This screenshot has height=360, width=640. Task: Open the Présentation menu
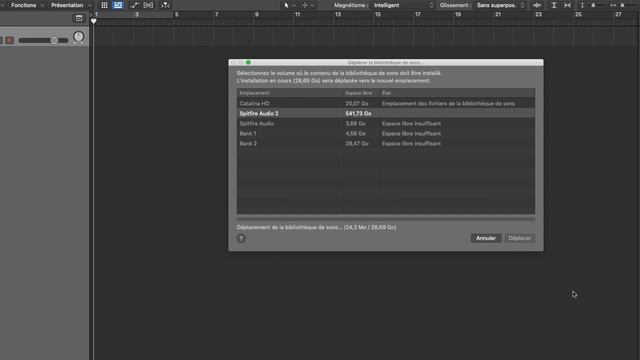pyautogui.click(x=67, y=5)
